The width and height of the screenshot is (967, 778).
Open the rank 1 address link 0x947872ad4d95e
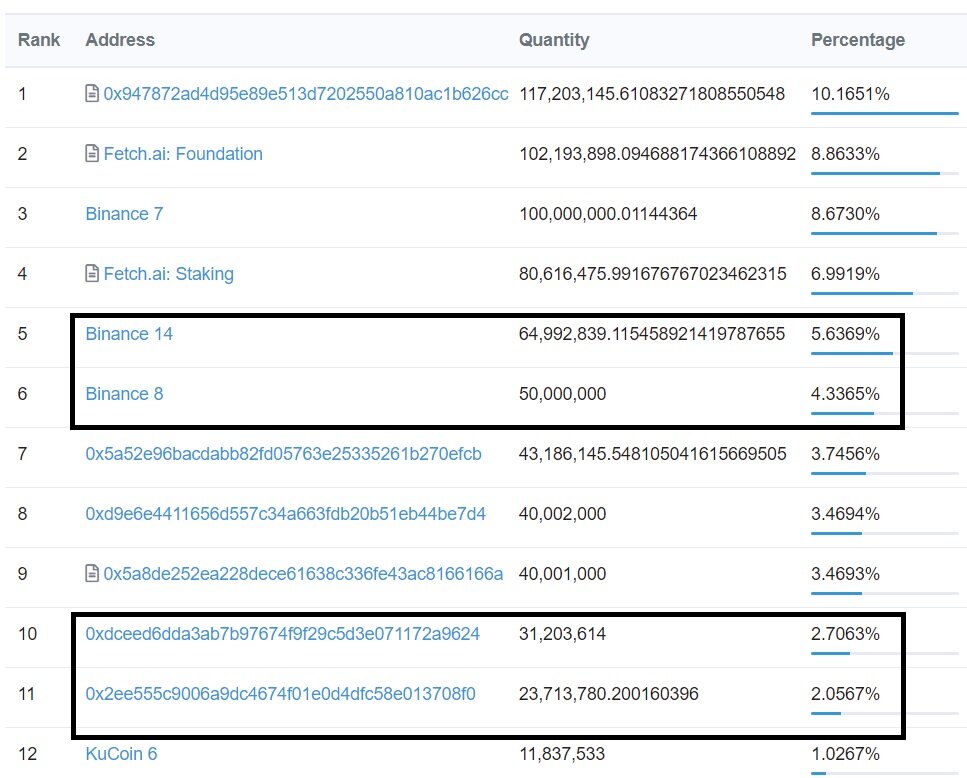click(306, 94)
